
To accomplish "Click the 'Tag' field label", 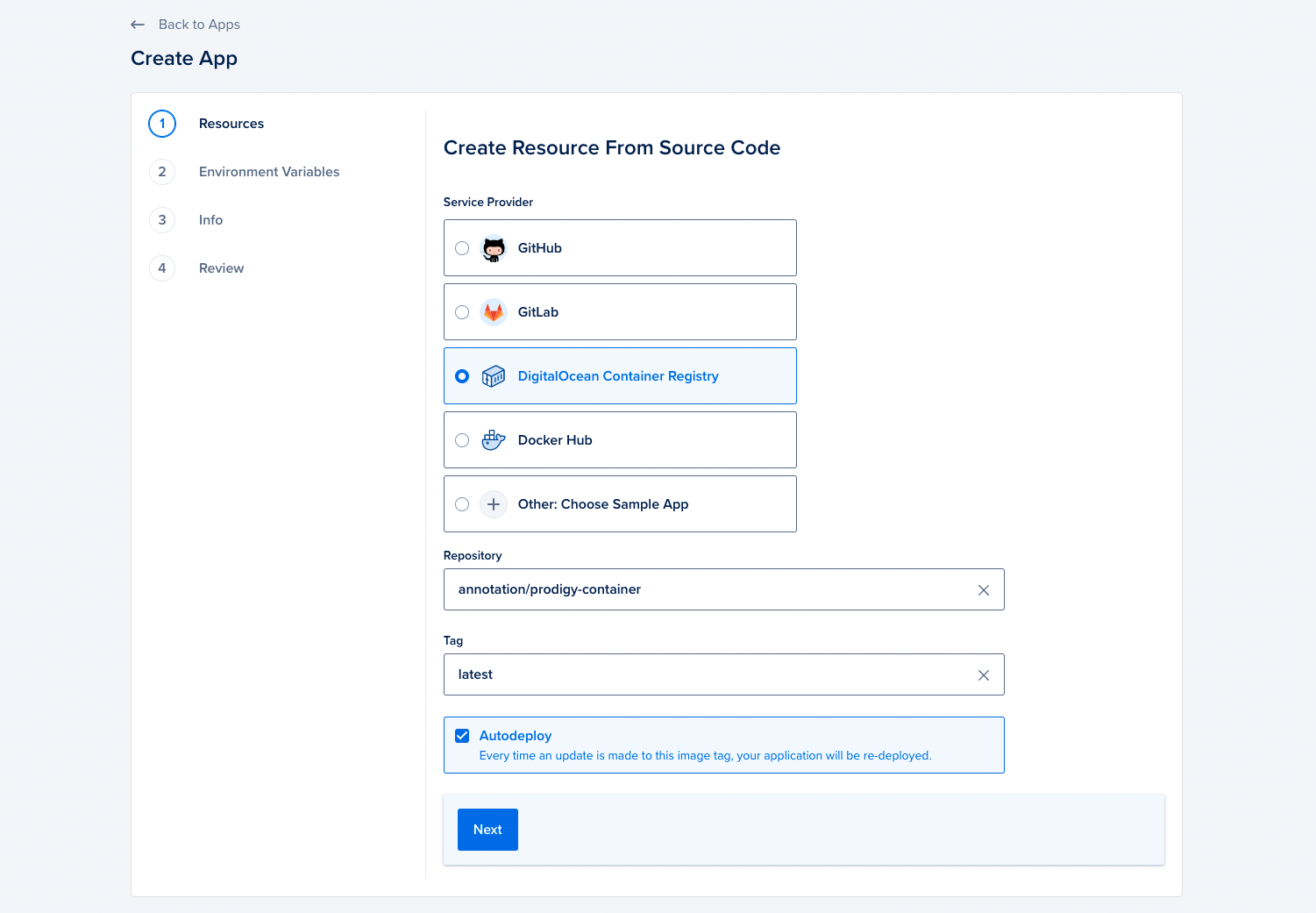I will click(453, 641).
